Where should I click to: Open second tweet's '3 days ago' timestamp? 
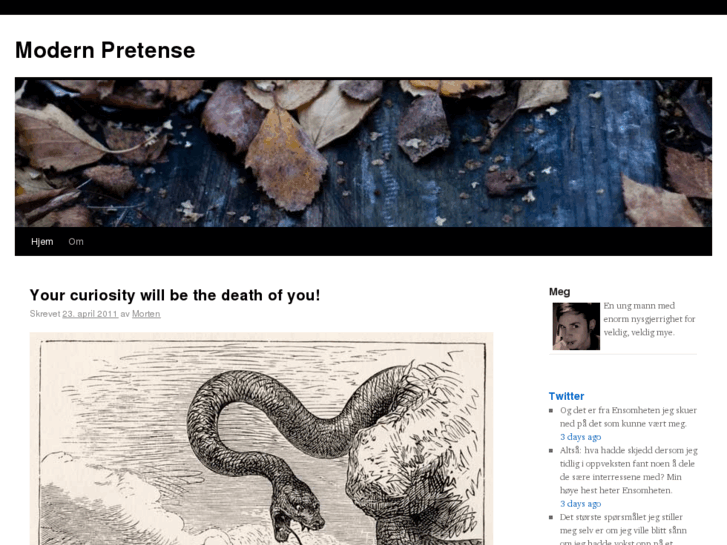580,504
